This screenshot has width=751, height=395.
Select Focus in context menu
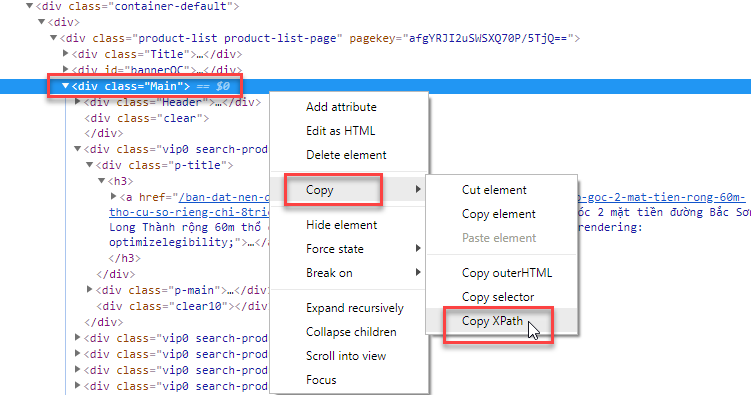[321, 380]
